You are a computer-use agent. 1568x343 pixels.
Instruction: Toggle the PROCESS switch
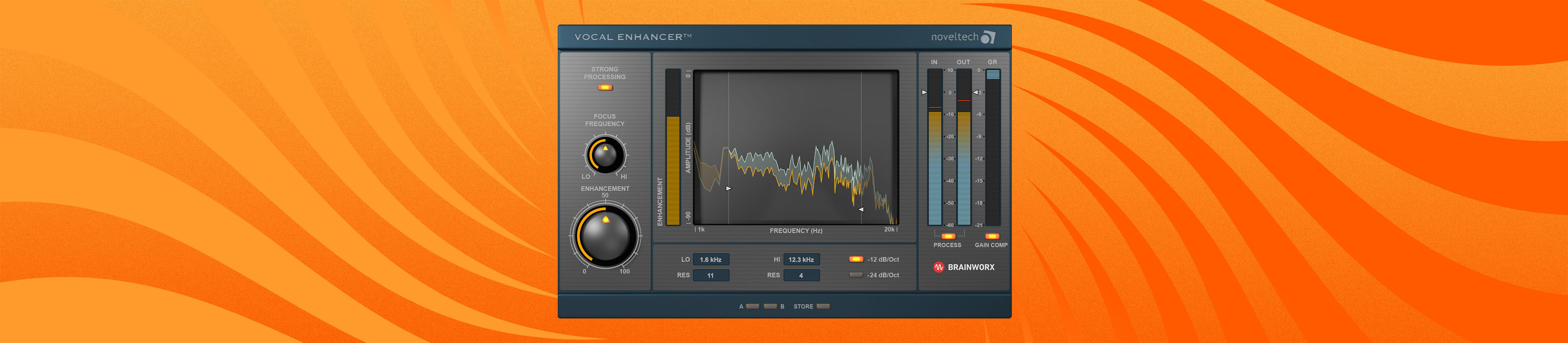pos(948,236)
